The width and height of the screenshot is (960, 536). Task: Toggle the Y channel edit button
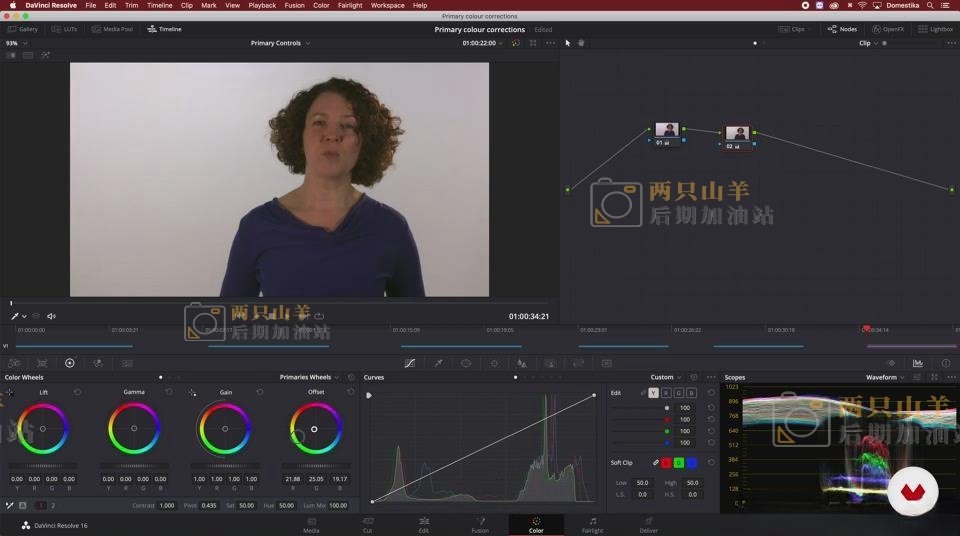[653, 393]
